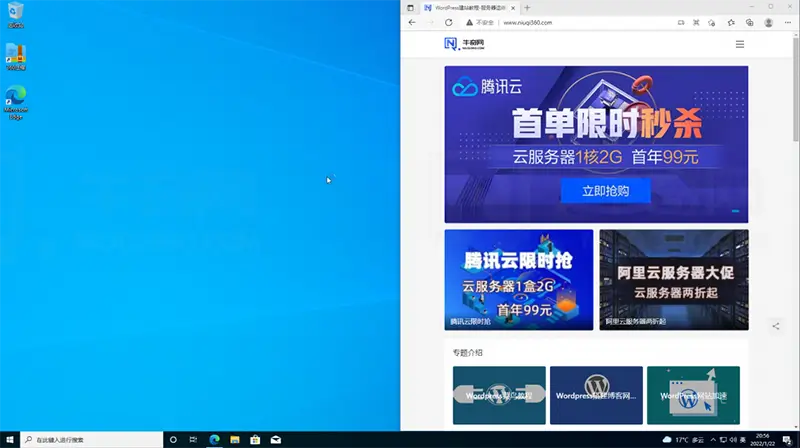Image resolution: width=800 pixels, height=448 pixels.
Task: Go back to the previous page
Action: point(412,22)
